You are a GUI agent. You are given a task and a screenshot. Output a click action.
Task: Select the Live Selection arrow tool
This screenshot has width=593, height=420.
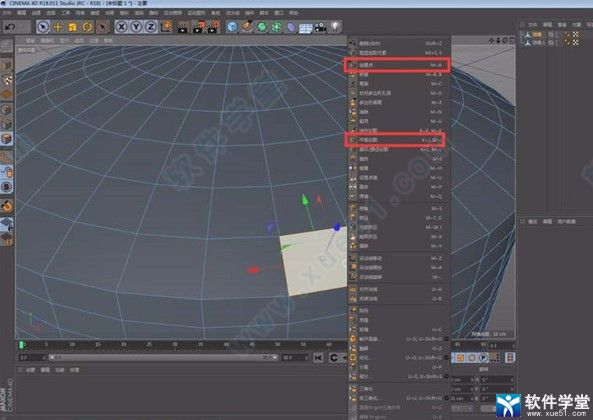tap(43, 27)
